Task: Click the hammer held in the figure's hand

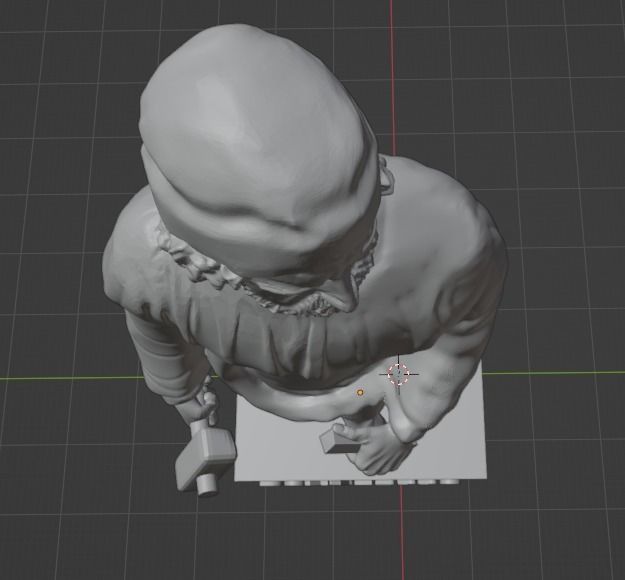Action: point(205,456)
